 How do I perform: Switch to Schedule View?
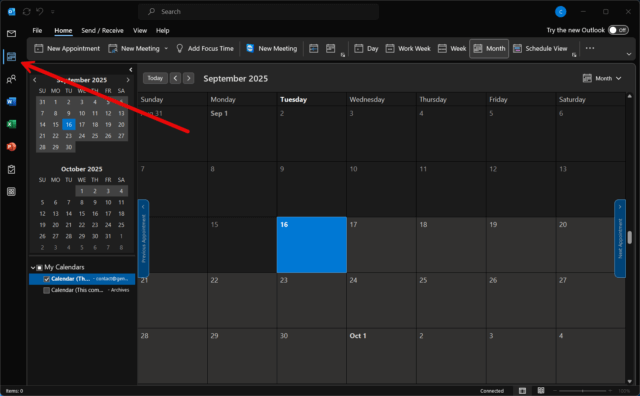click(x=540, y=49)
